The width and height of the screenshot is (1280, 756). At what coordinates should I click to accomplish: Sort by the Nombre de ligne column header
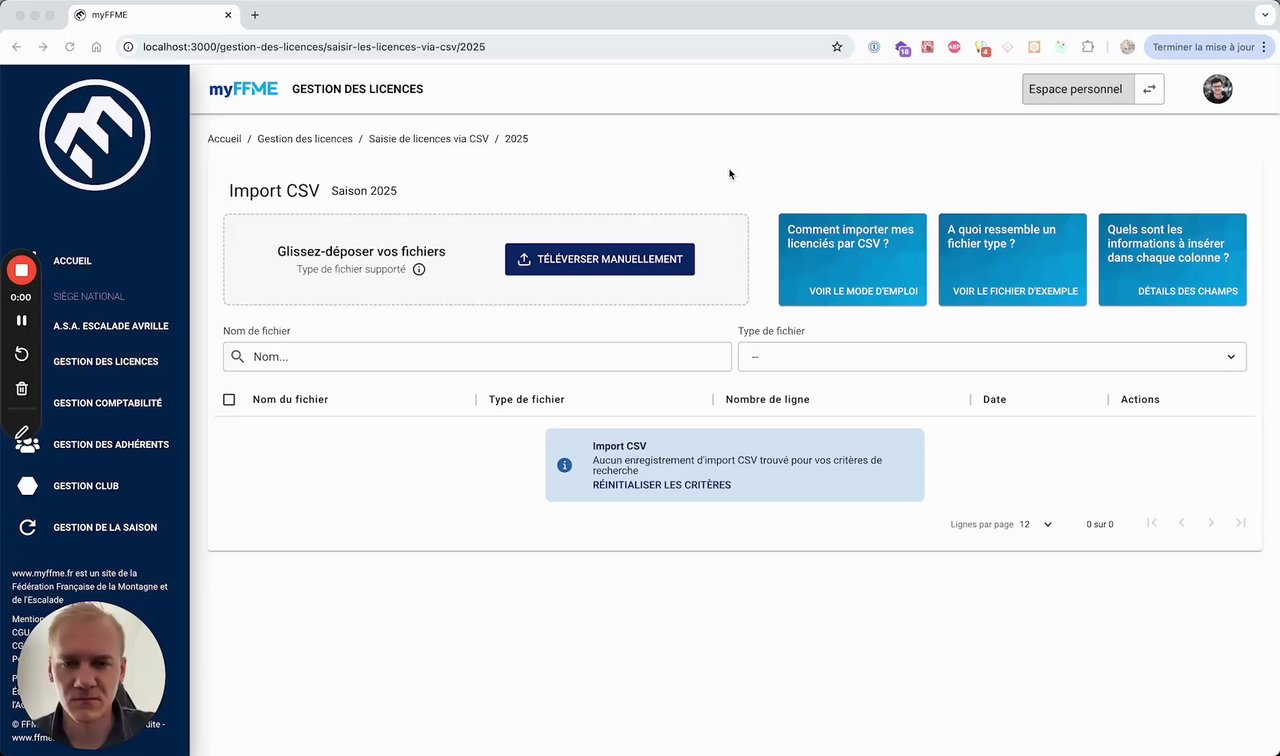coord(768,399)
